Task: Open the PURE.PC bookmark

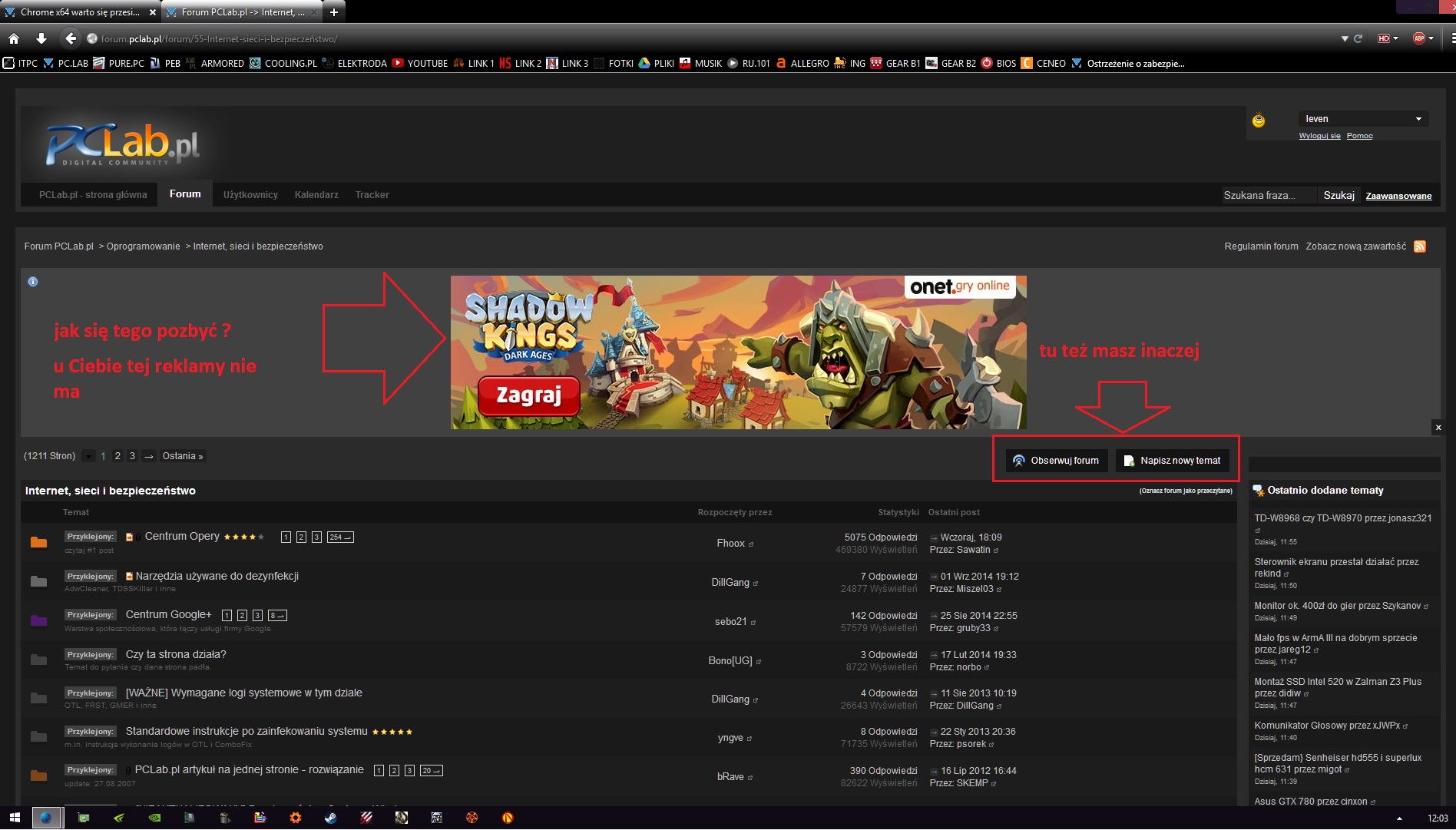Action: point(119,64)
